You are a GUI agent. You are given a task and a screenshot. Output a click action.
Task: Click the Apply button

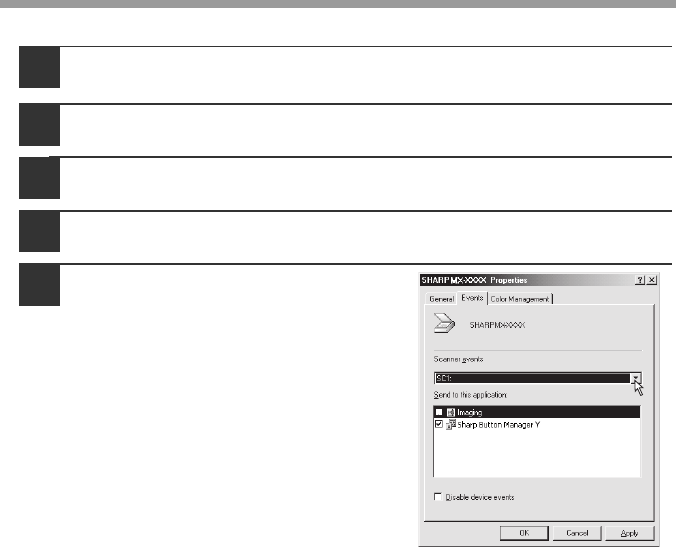[630, 533]
